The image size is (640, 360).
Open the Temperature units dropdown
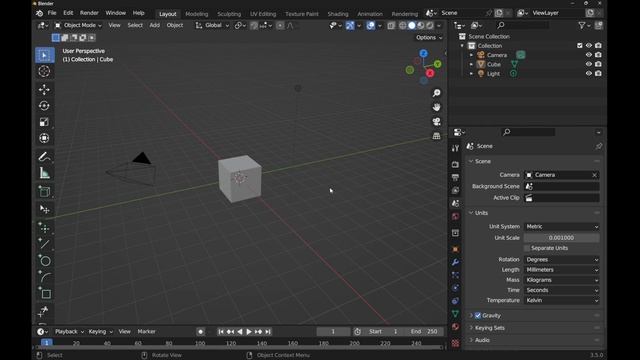click(562, 300)
